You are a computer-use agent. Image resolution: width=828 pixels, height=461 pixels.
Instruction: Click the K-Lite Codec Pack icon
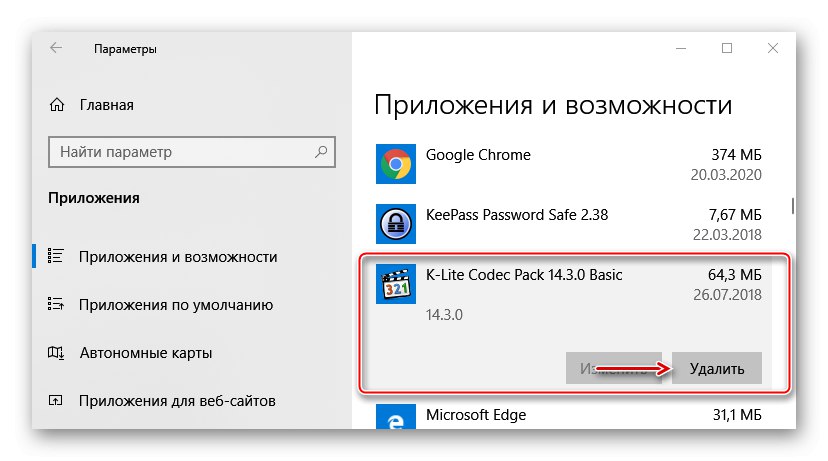click(x=395, y=283)
